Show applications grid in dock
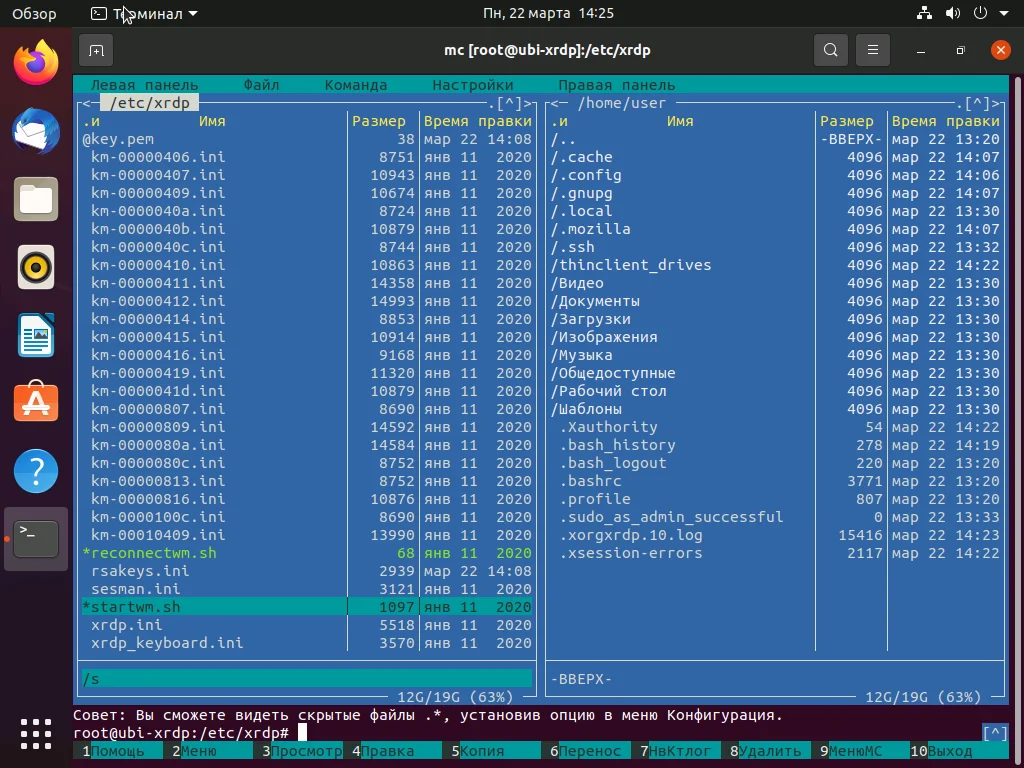Screen dimensions: 1024x768 pos(36,733)
